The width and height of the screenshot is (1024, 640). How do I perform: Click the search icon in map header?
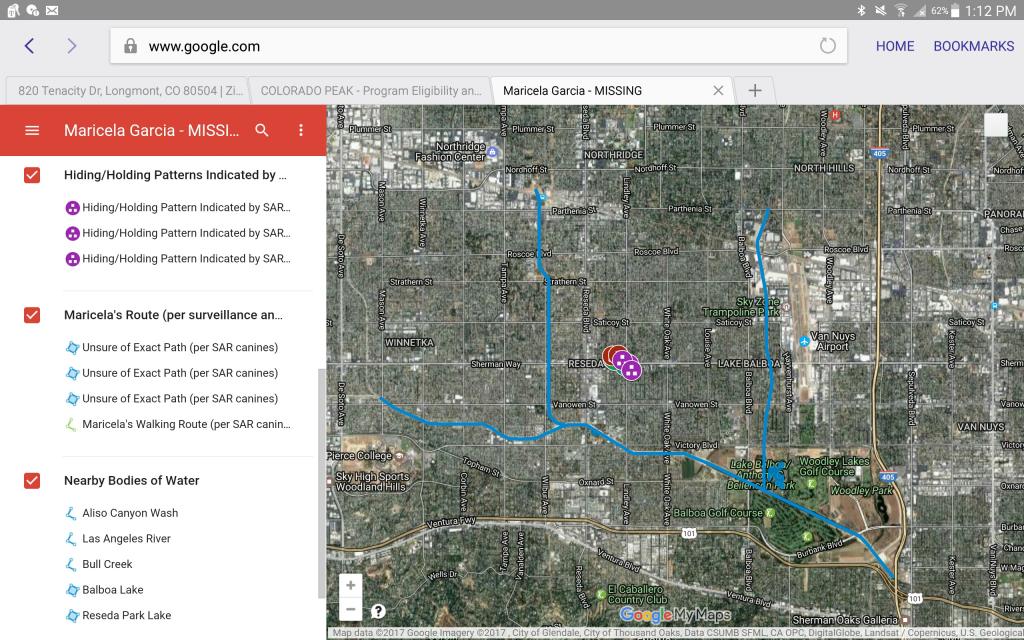(262, 130)
